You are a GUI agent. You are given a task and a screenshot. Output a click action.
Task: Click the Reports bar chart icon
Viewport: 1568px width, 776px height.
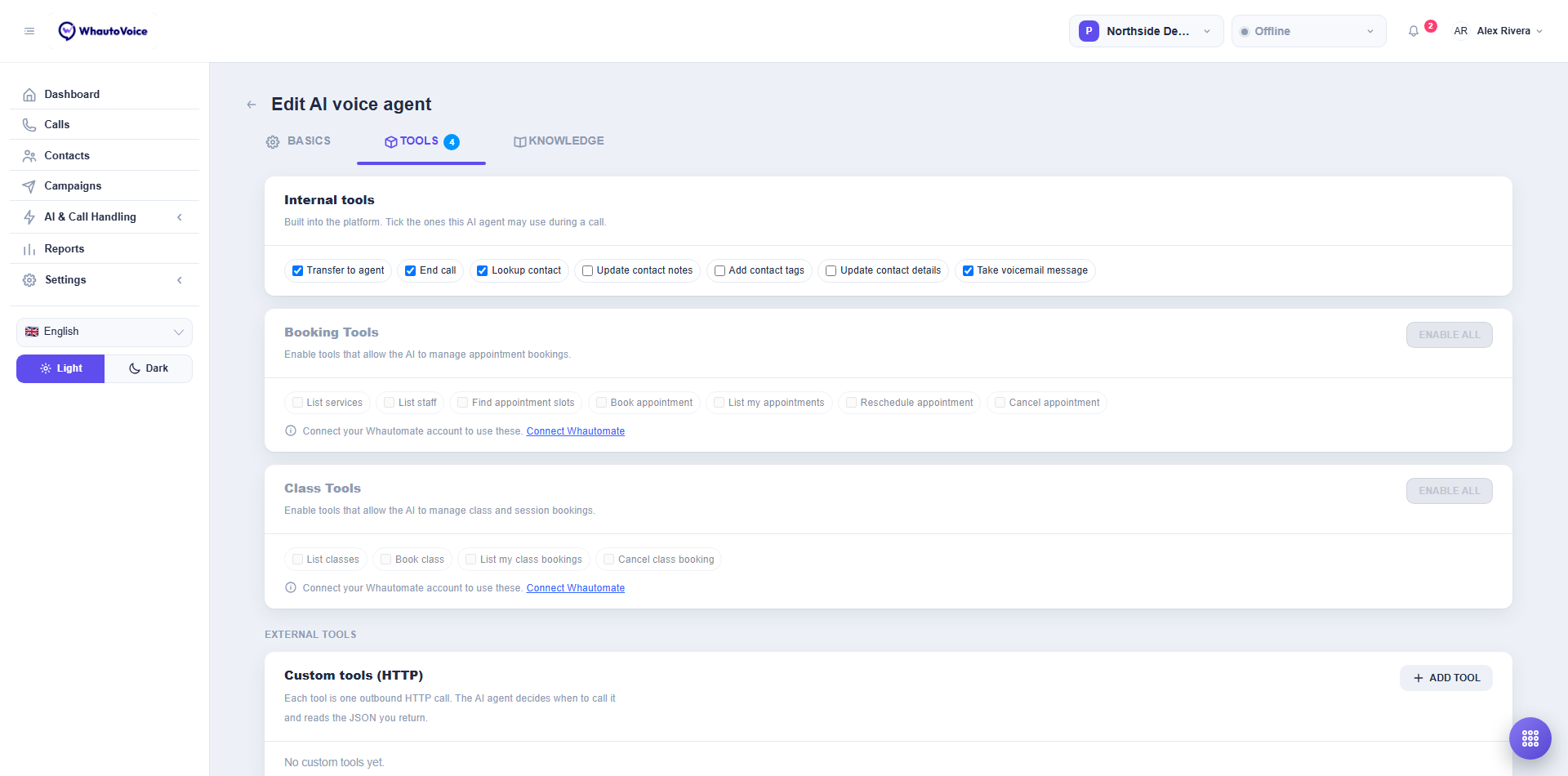tap(29, 249)
